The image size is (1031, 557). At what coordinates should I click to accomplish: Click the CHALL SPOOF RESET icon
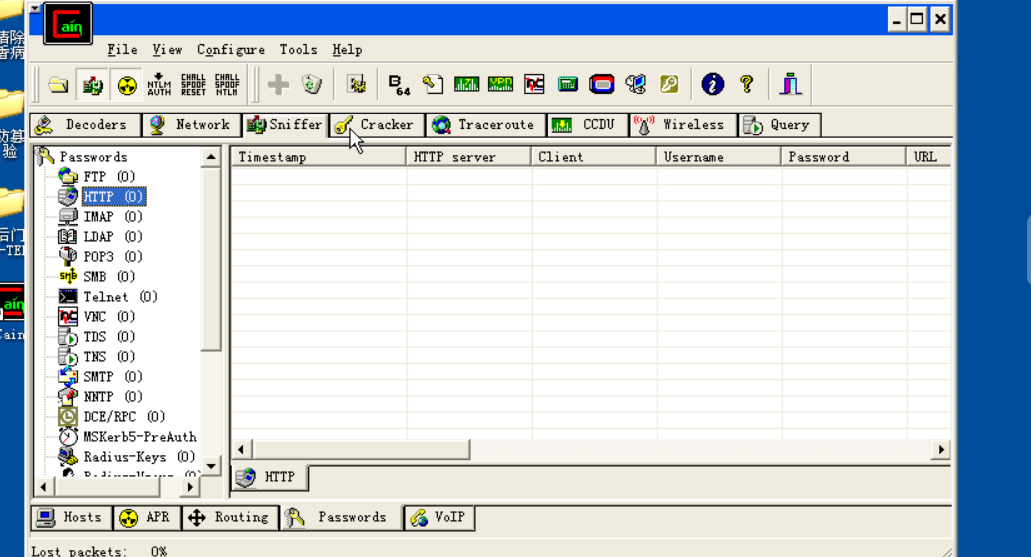193,84
